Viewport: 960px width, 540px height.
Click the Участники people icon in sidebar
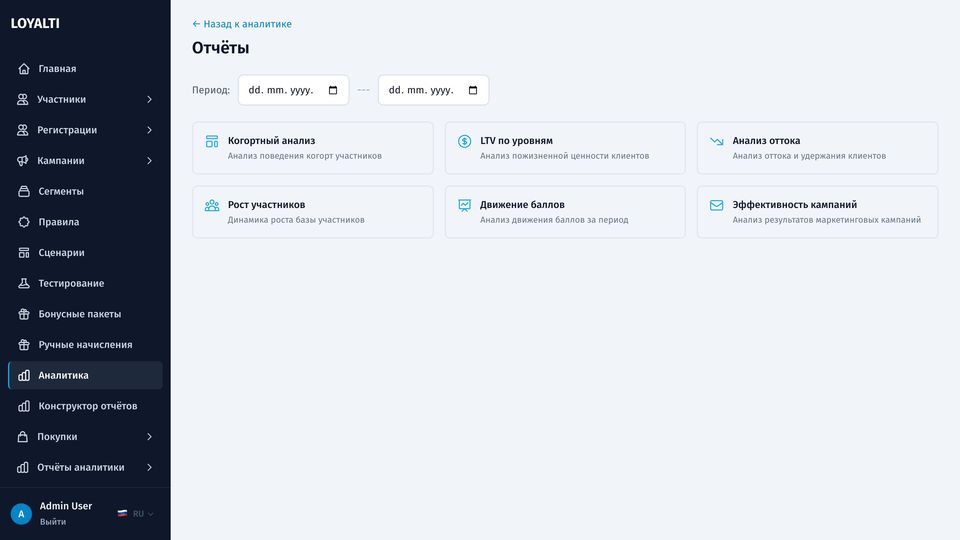click(x=23, y=99)
